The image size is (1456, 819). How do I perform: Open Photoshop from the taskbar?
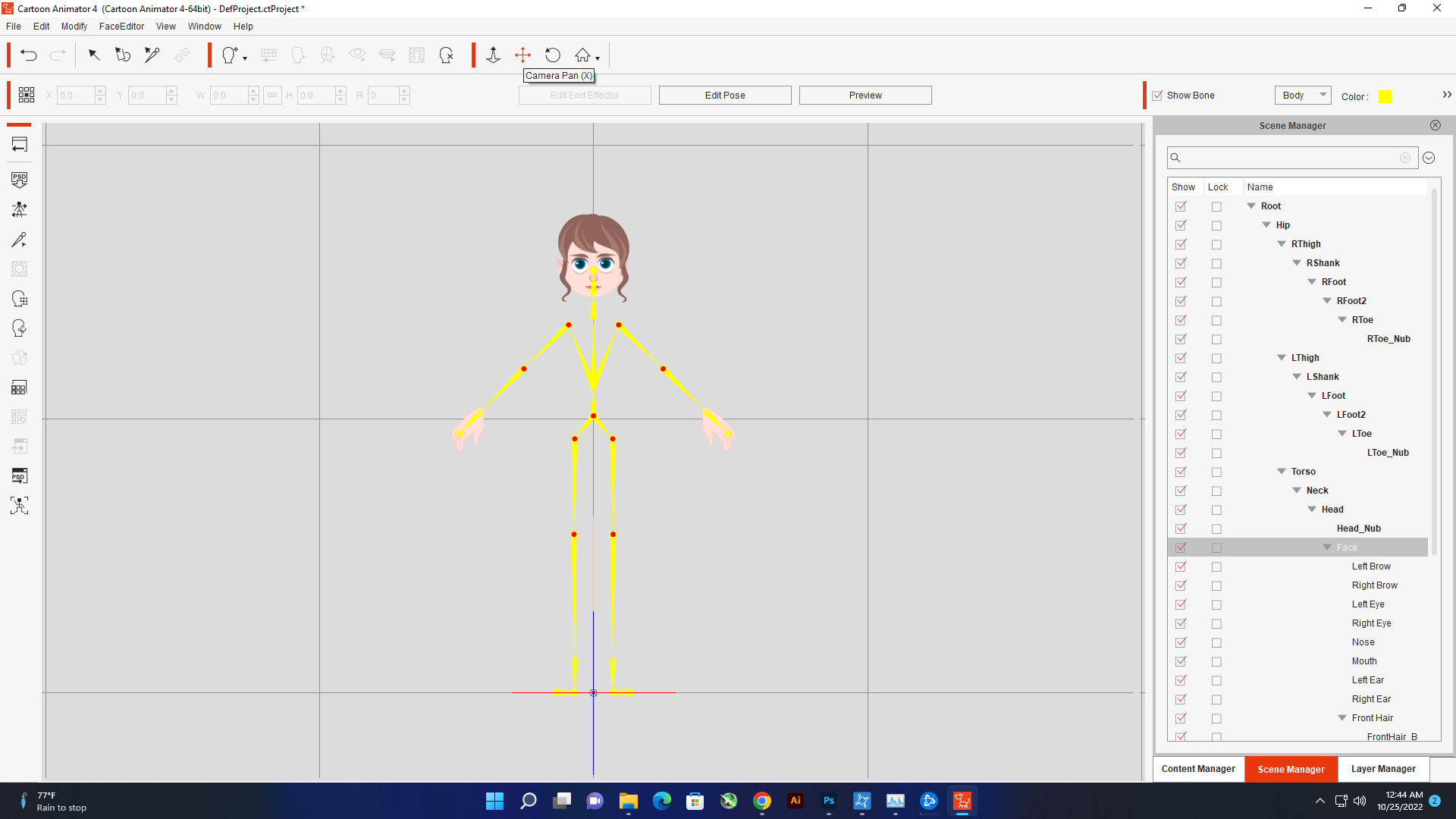(x=829, y=801)
